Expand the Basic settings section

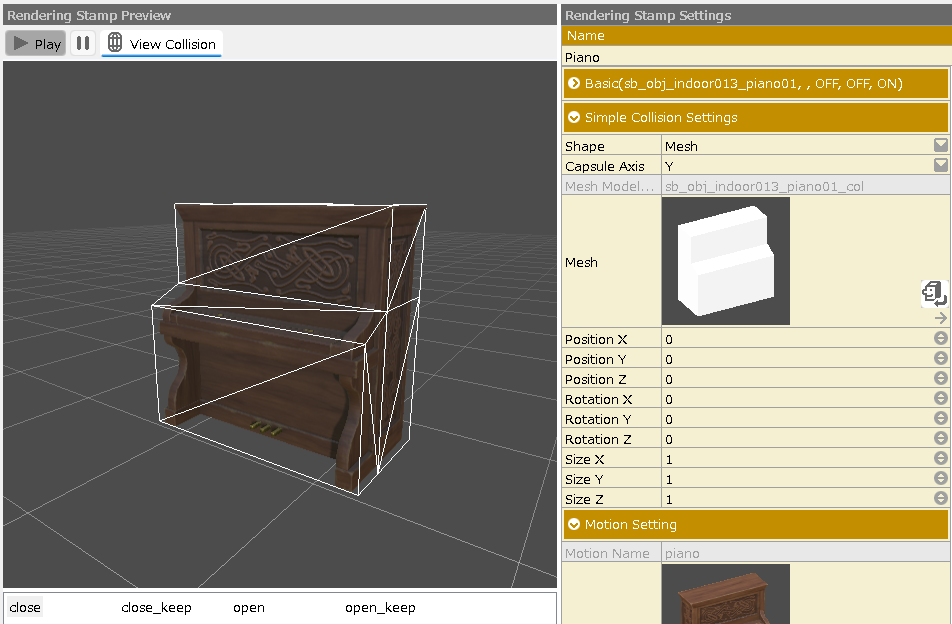(x=574, y=84)
